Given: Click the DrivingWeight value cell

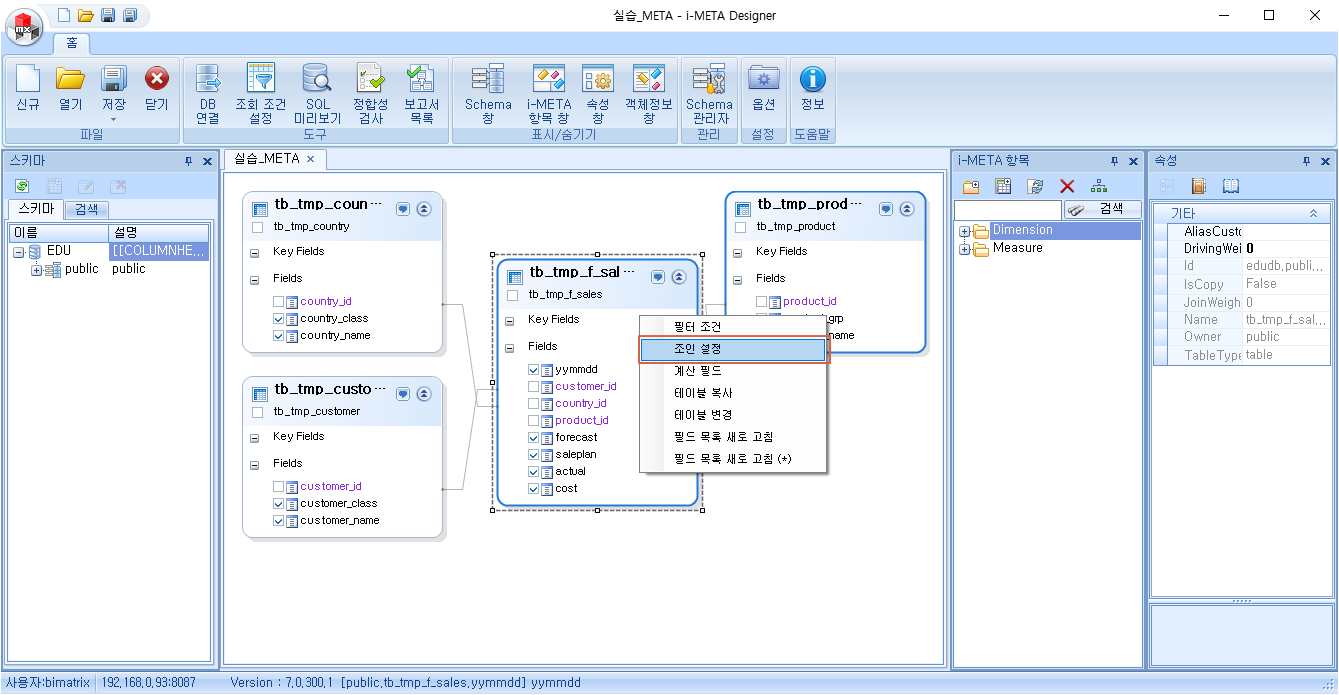Looking at the screenshot, I should pos(1286,249).
